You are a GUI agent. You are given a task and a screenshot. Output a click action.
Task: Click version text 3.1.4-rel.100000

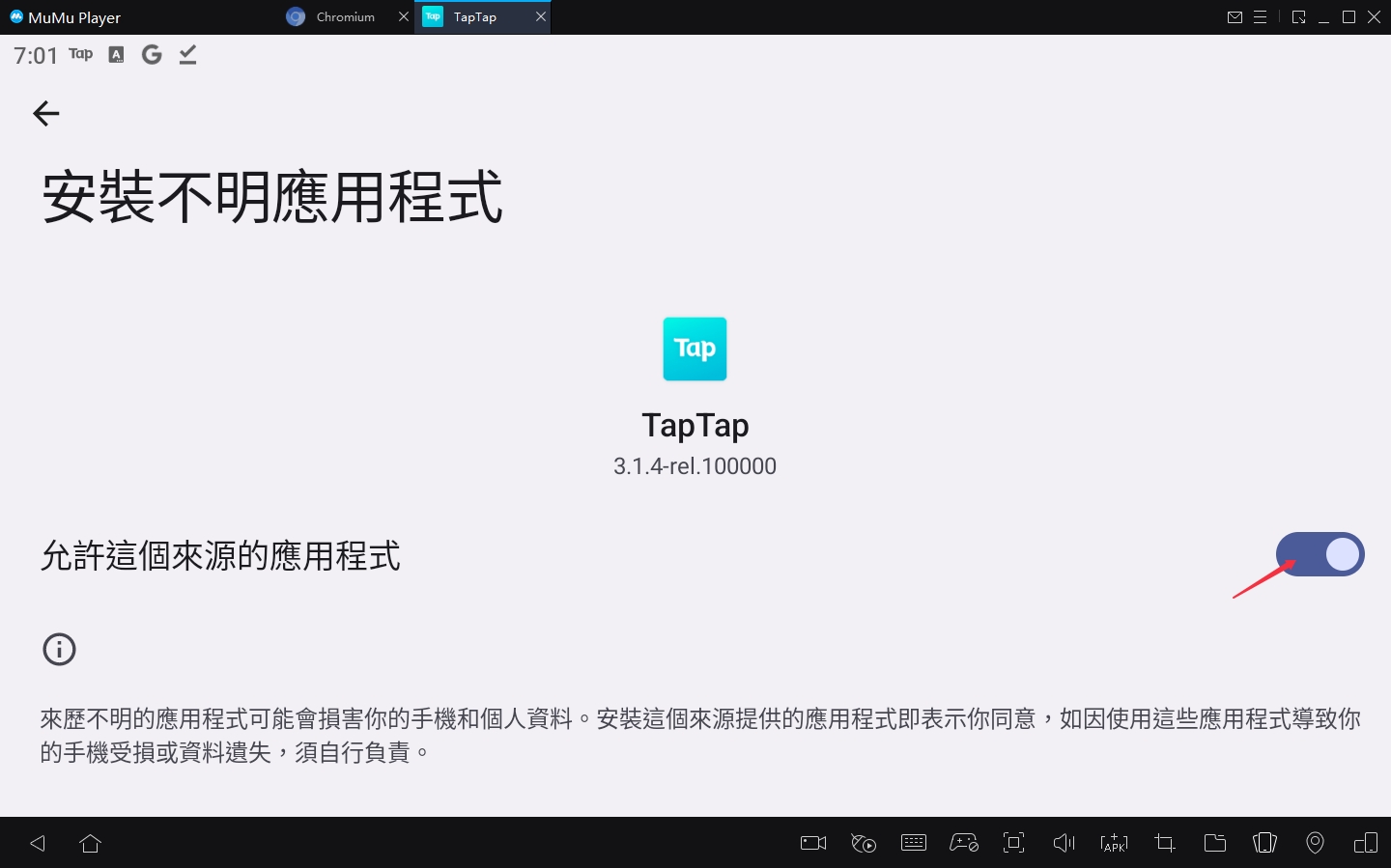[695, 466]
